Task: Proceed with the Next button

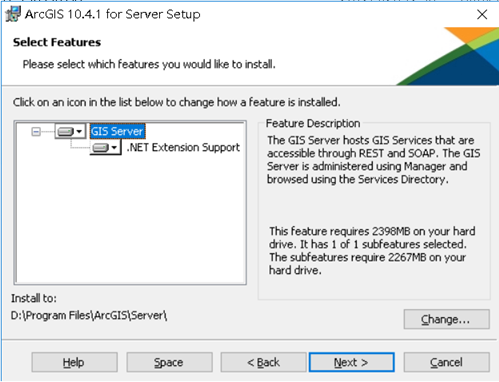Action: click(x=352, y=362)
